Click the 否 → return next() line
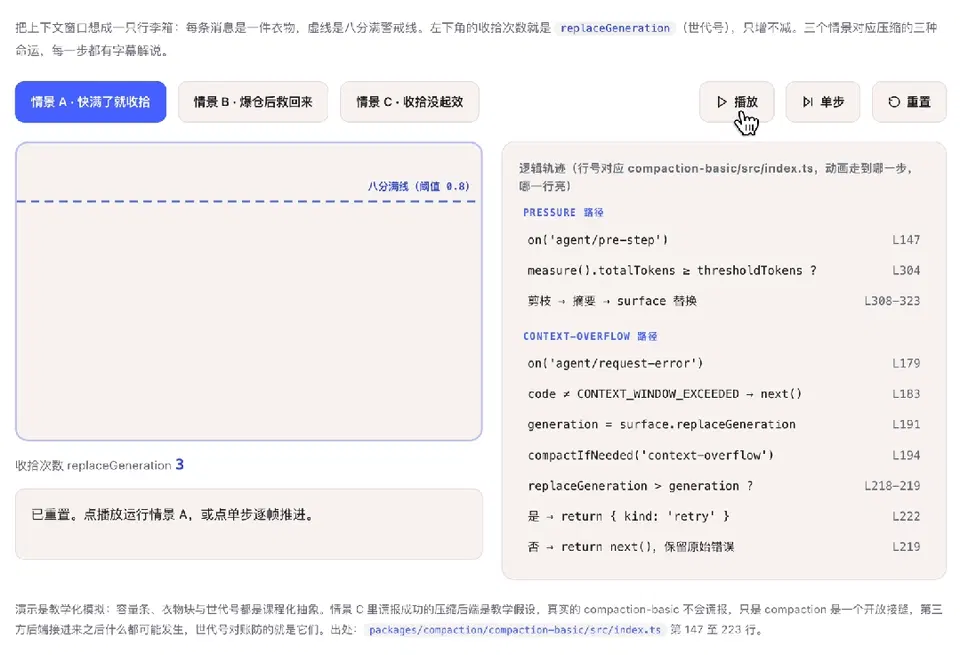This screenshot has width=960, height=655. point(724,547)
